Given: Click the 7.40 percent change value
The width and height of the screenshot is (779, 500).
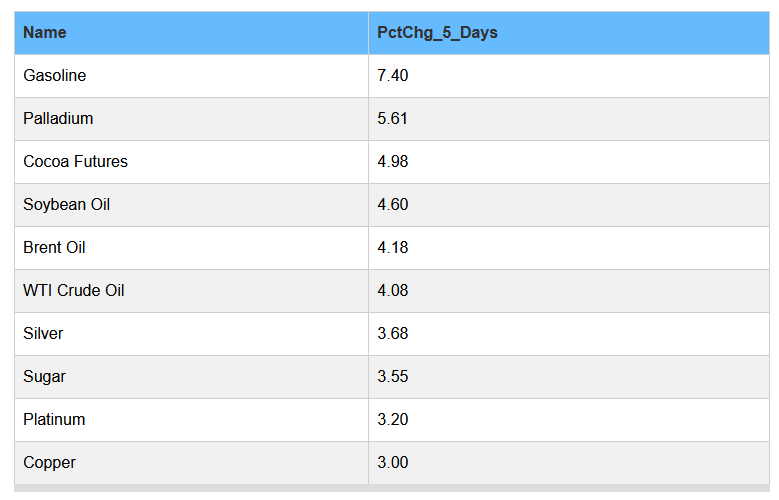Looking at the screenshot, I should pos(393,76).
